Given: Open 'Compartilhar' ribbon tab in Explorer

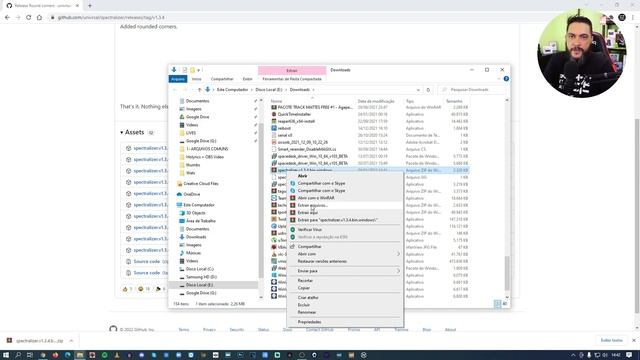Looking at the screenshot, I should click(222, 79).
